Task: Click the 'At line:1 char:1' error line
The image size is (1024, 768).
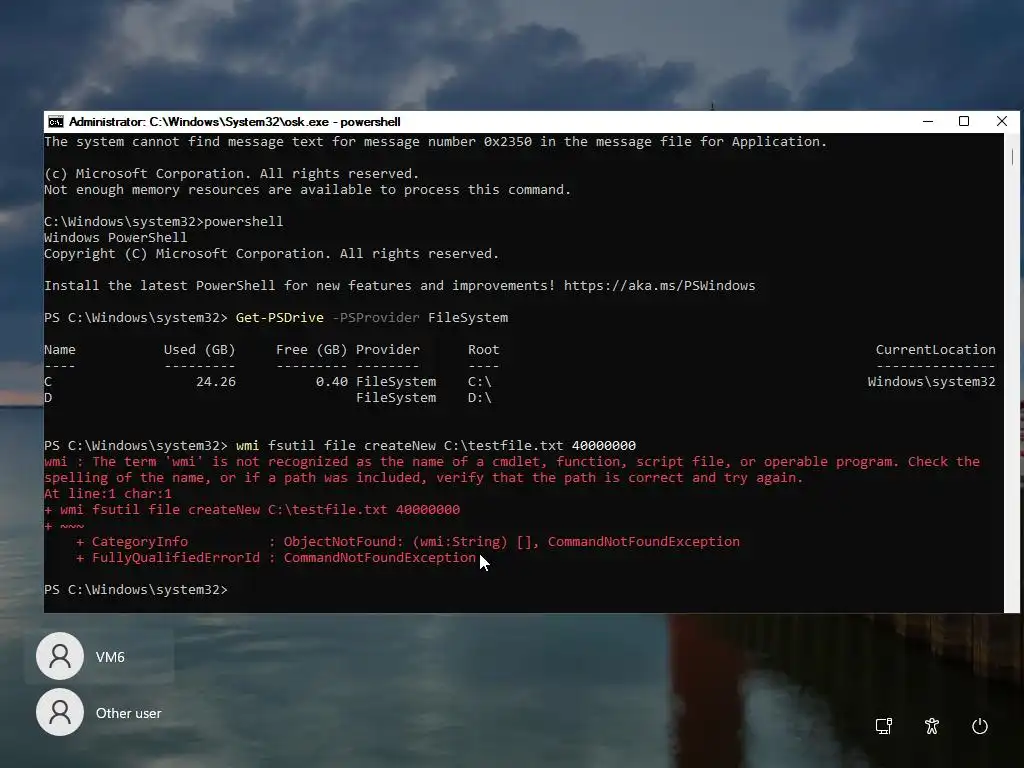Action: coord(108,494)
